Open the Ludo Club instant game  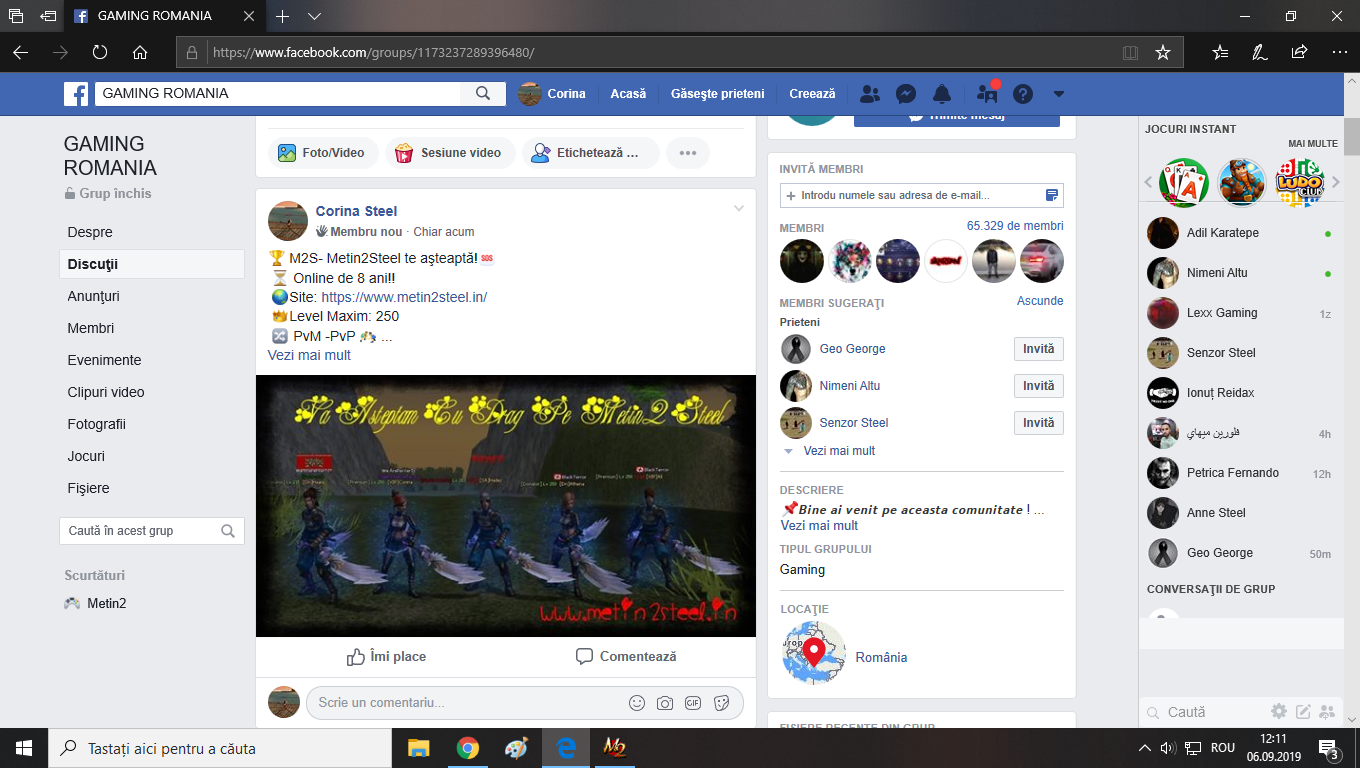point(1300,183)
